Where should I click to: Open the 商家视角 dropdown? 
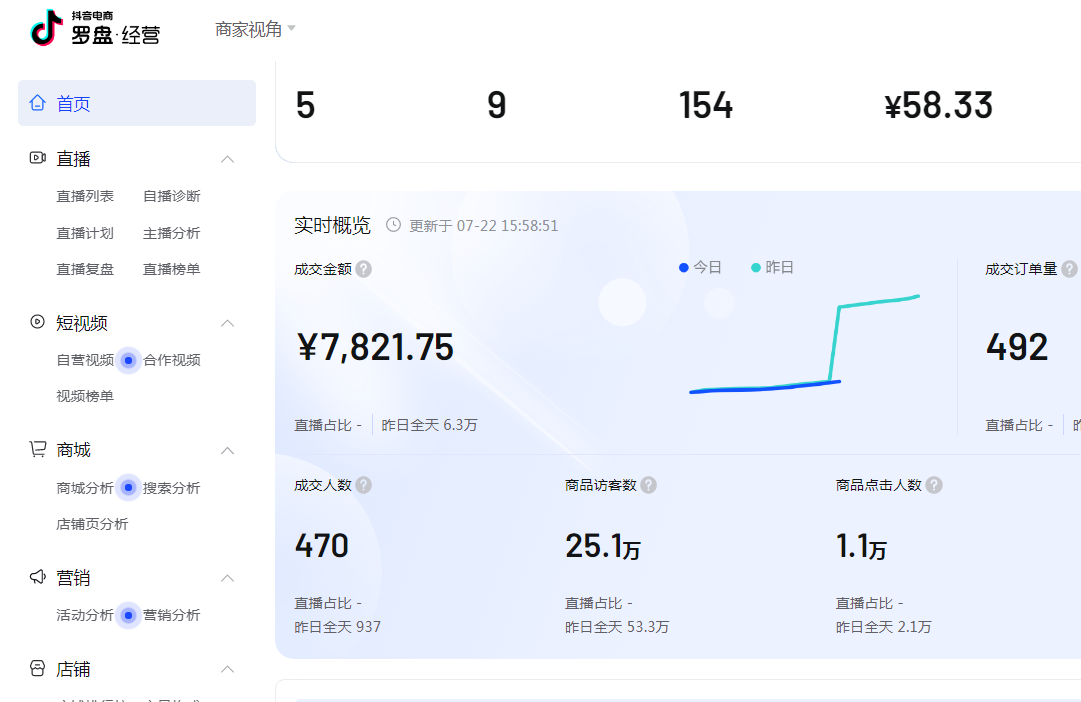click(x=255, y=29)
